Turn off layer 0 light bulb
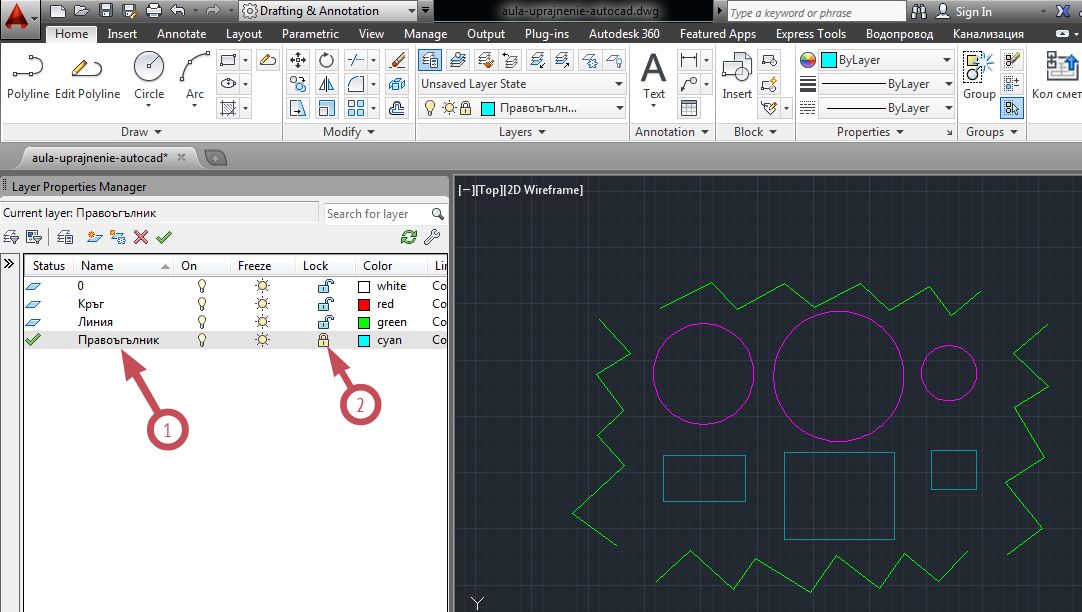This screenshot has width=1082, height=612. [201, 286]
